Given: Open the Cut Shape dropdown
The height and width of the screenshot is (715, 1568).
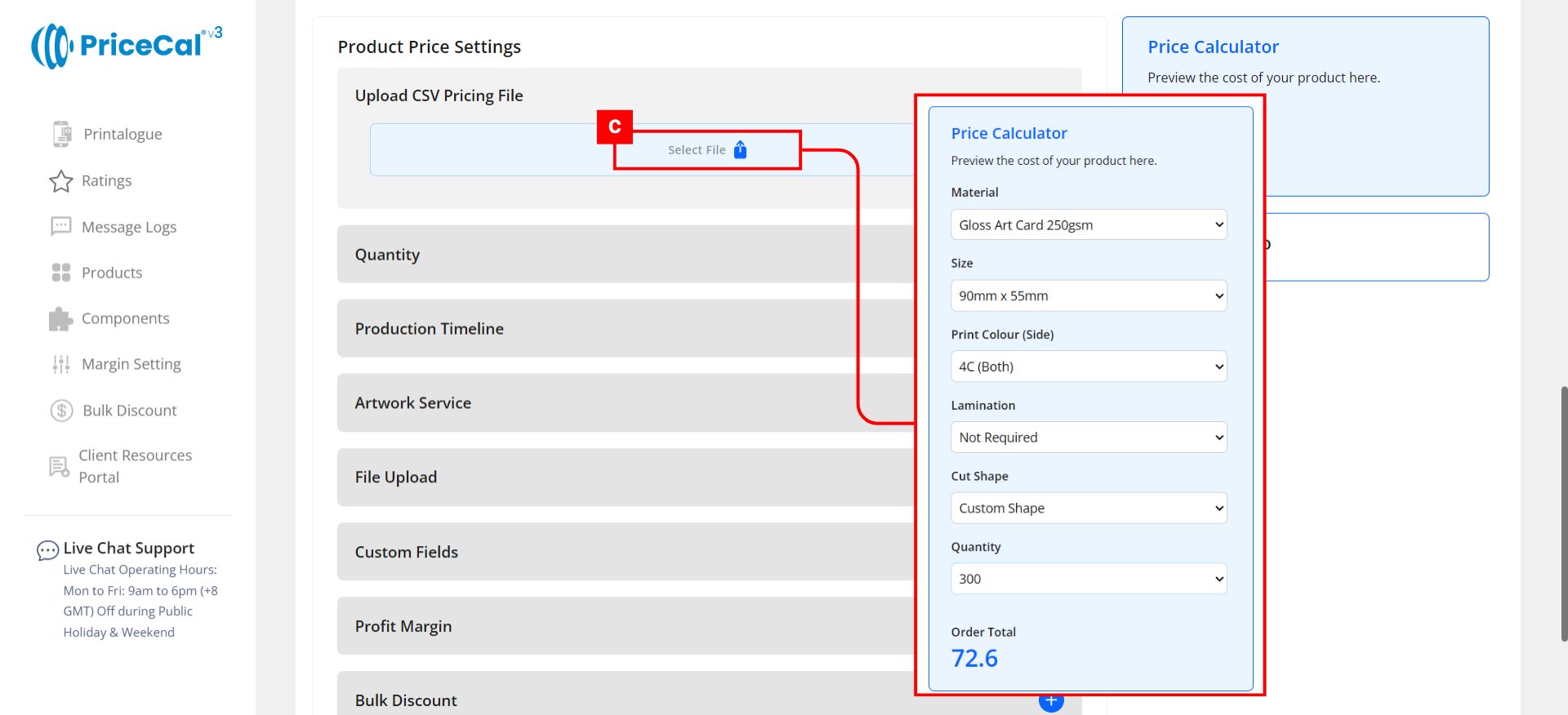Looking at the screenshot, I should point(1088,508).
